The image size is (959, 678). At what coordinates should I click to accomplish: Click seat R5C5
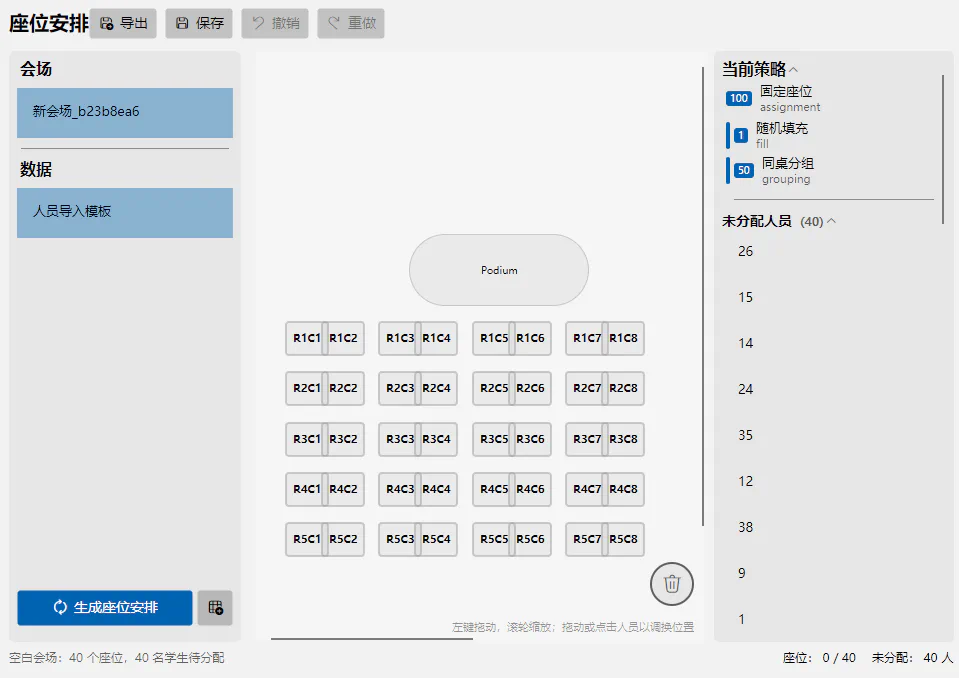(493, 539)
